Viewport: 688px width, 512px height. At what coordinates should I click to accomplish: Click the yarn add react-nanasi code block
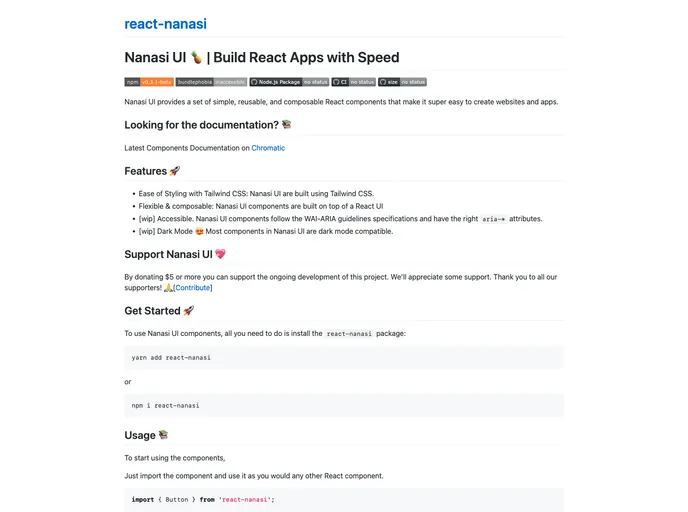[x=343, y=357]
